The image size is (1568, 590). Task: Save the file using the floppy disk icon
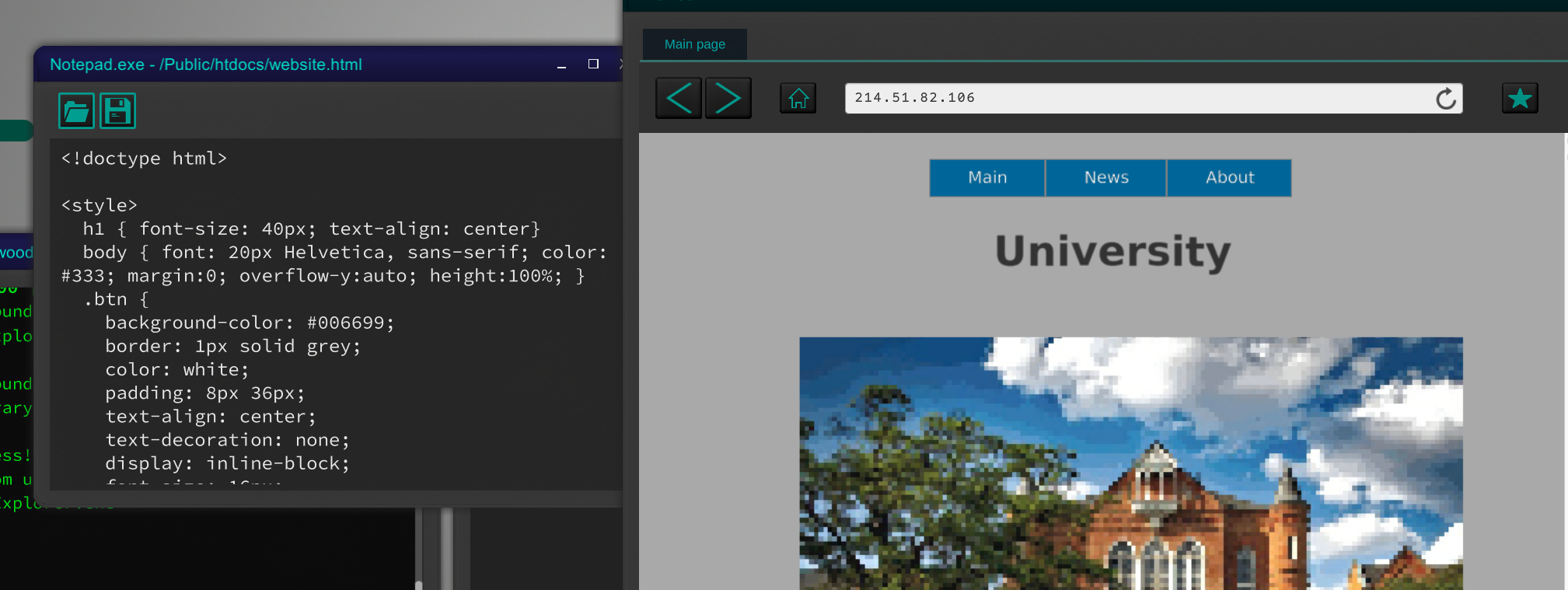pyautogui.click(x=117, y=111)
